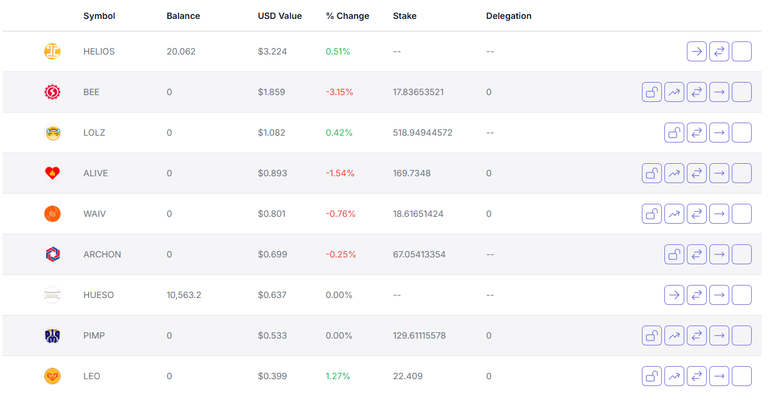
Task: Click the empty square box in LEO row
Action: coord(742,376)
